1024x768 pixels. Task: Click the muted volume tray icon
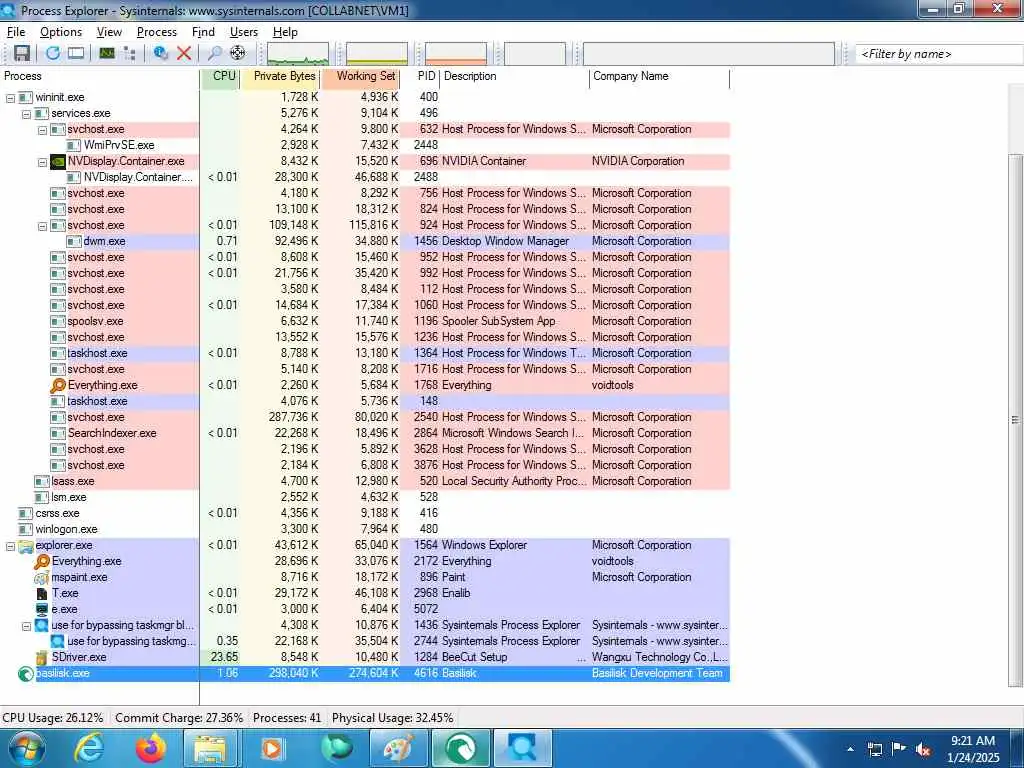pyautogui.click(x=923, y=749)
